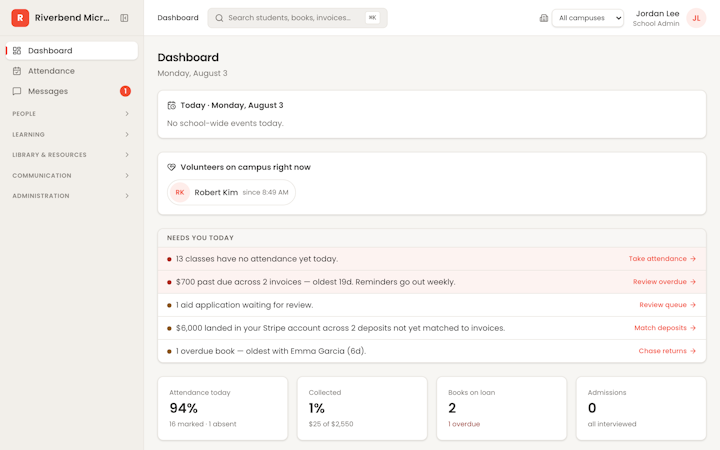Screen dimensions: 720x450
Task: Expand the LEARNING sidebar section
Action: tap(71, 135)
